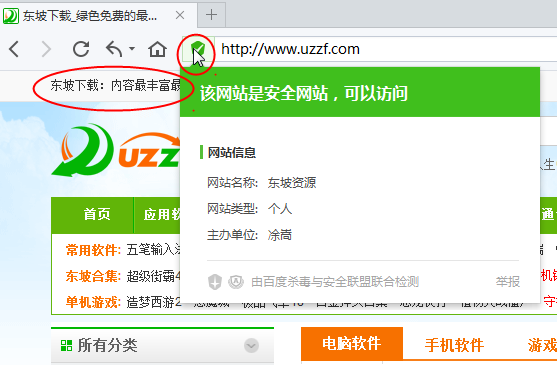The width and height of the screenshot is (557, 365).
Task: Click the green security shield icon
Action: pyautogui.click(x=198, y=48)
